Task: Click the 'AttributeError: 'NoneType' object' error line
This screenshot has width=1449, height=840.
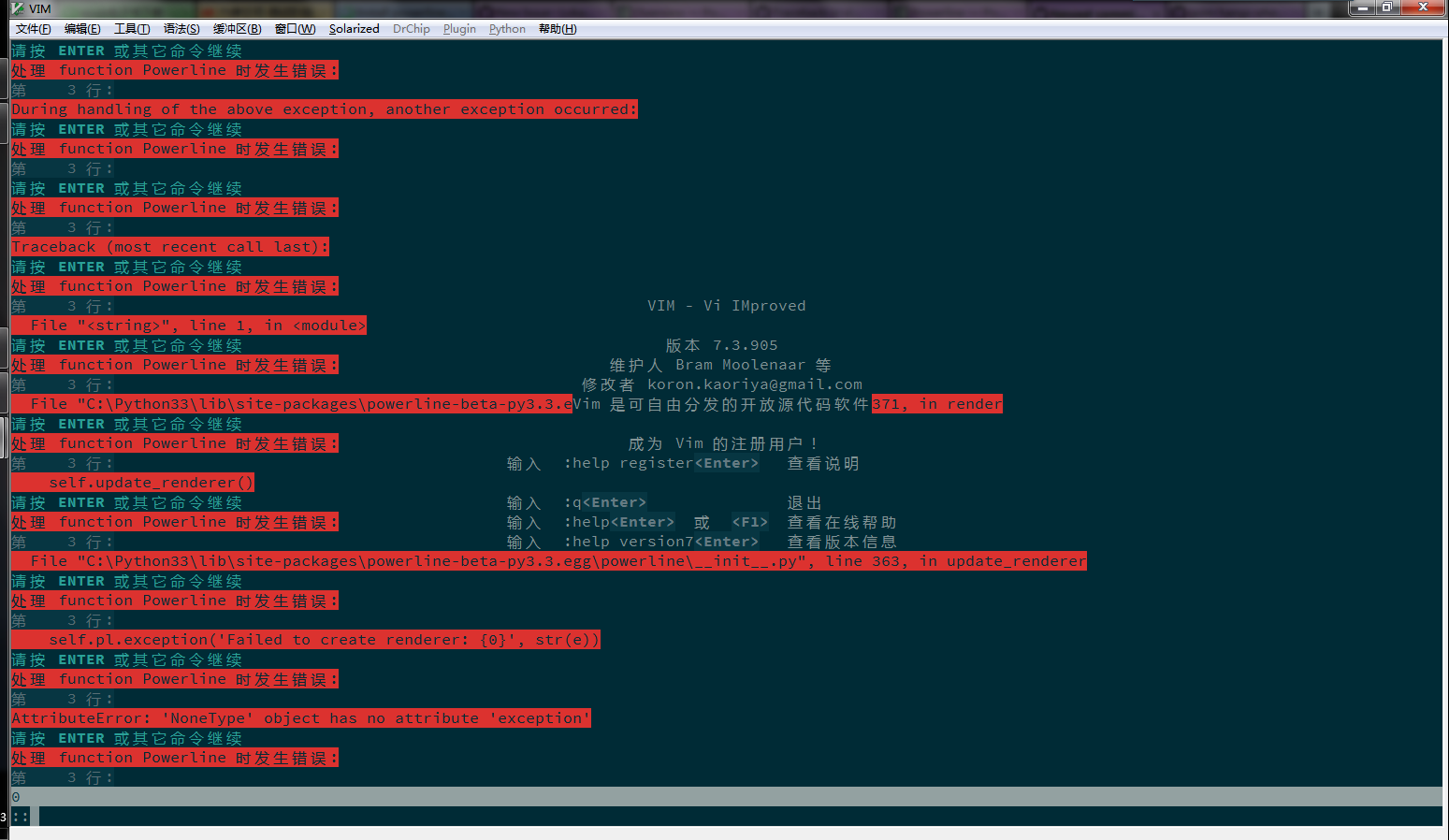Action: point(301,718)
